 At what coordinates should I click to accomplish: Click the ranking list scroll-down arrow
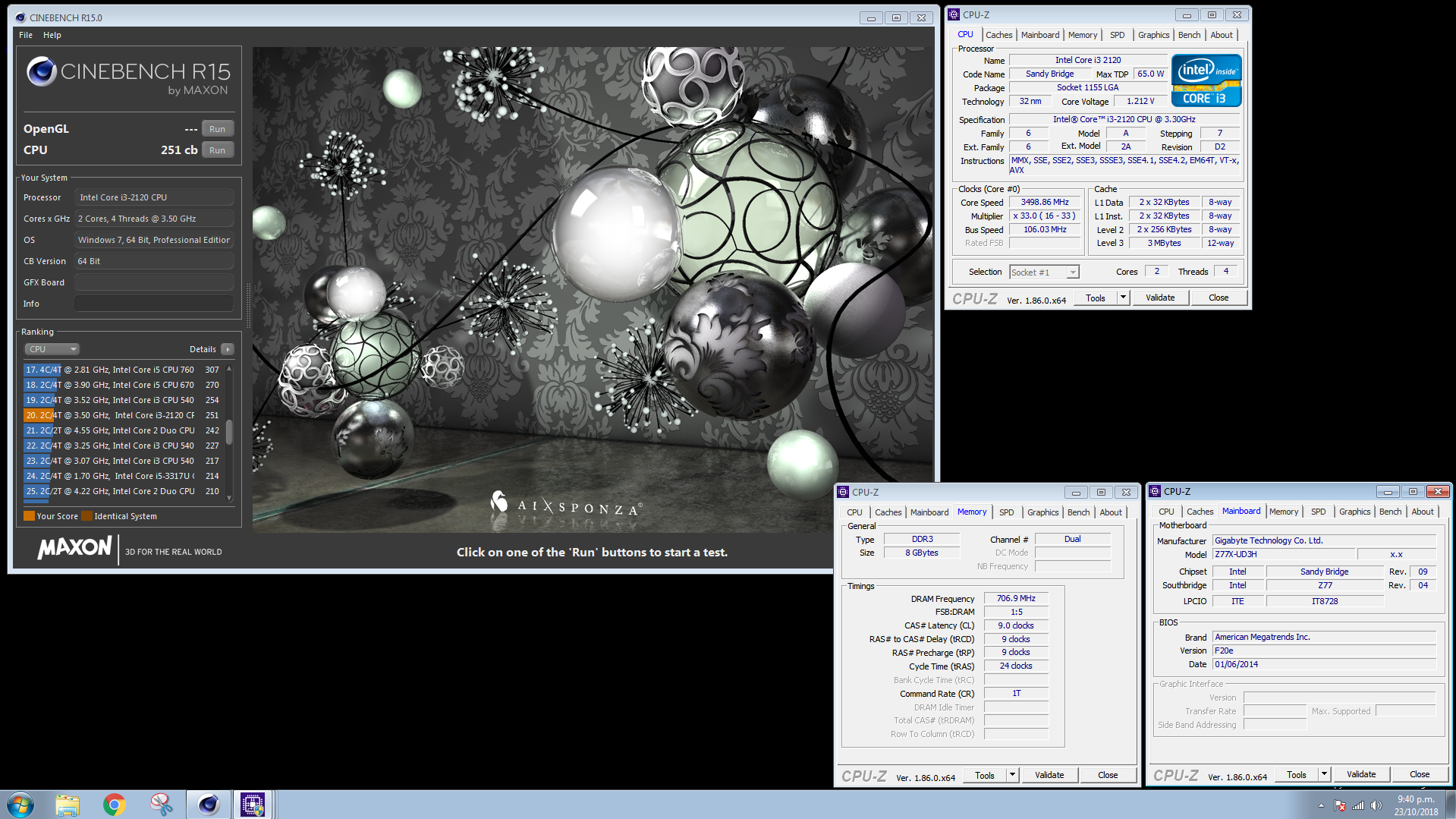pyautogui.click(x=229, y=498)
